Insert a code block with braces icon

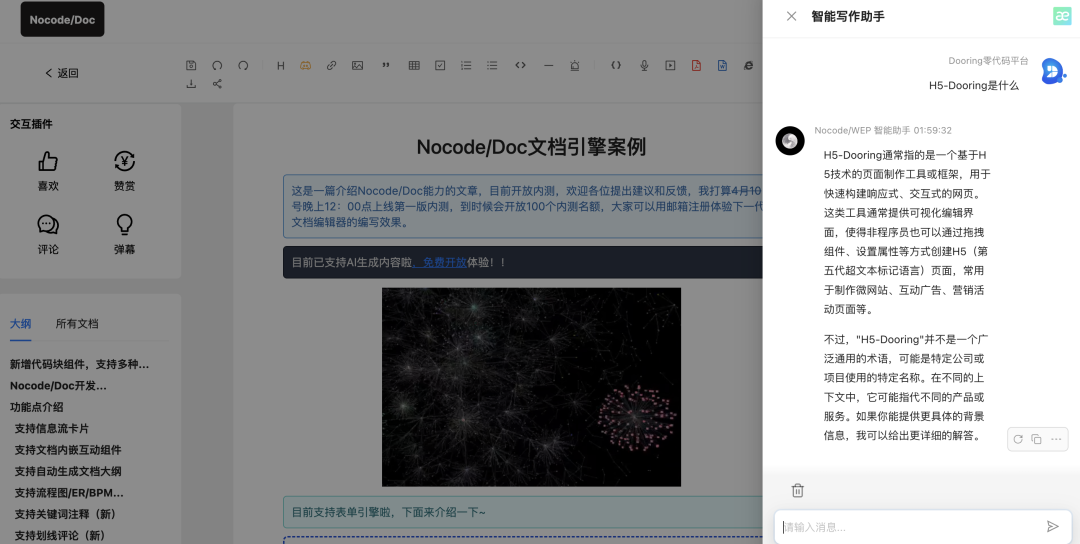click(616, 65)
